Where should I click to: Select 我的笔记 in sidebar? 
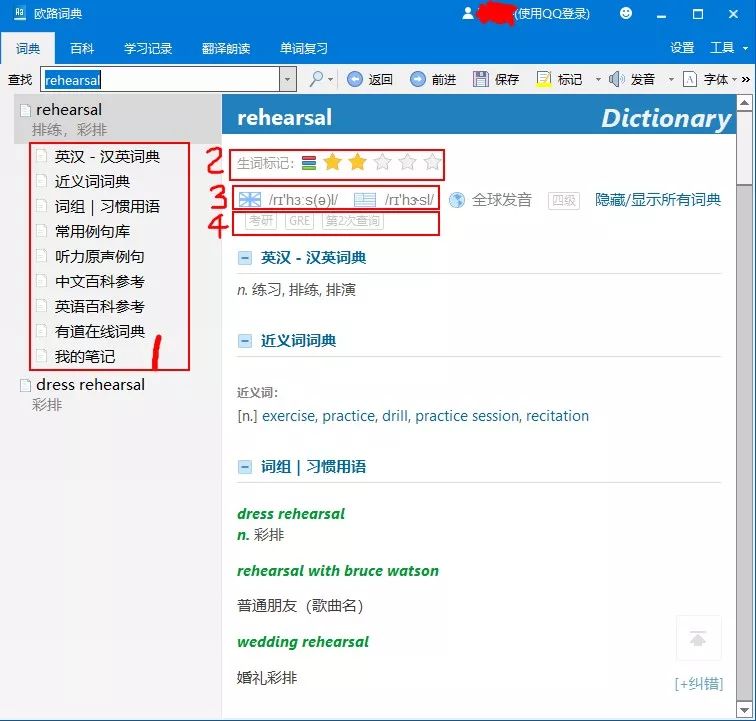[85, 357]
